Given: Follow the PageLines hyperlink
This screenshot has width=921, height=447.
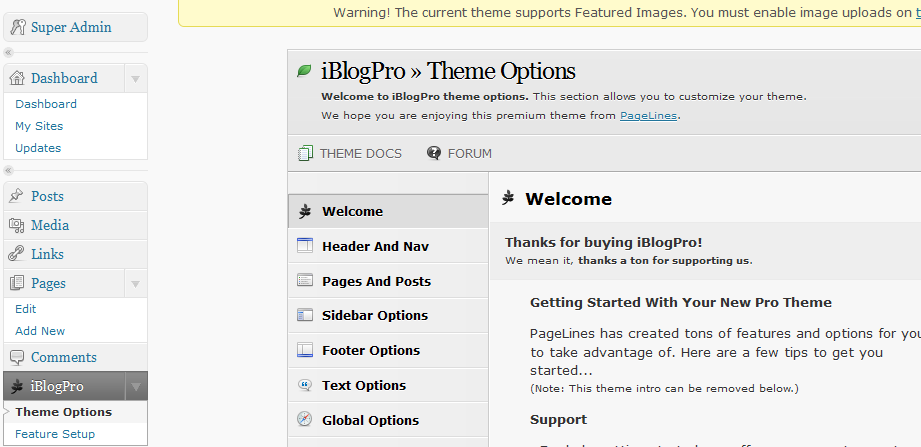Looking at the screenshot, I should coord(648,116).
